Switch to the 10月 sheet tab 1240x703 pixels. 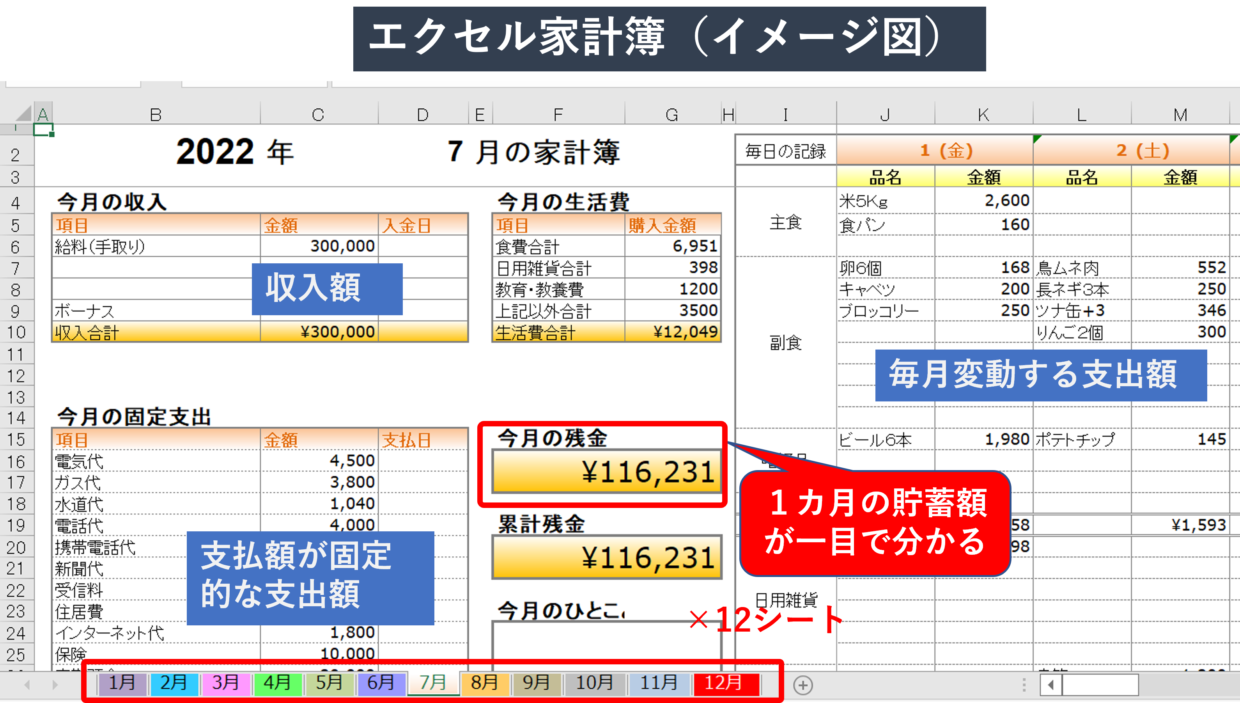[595, 684]
